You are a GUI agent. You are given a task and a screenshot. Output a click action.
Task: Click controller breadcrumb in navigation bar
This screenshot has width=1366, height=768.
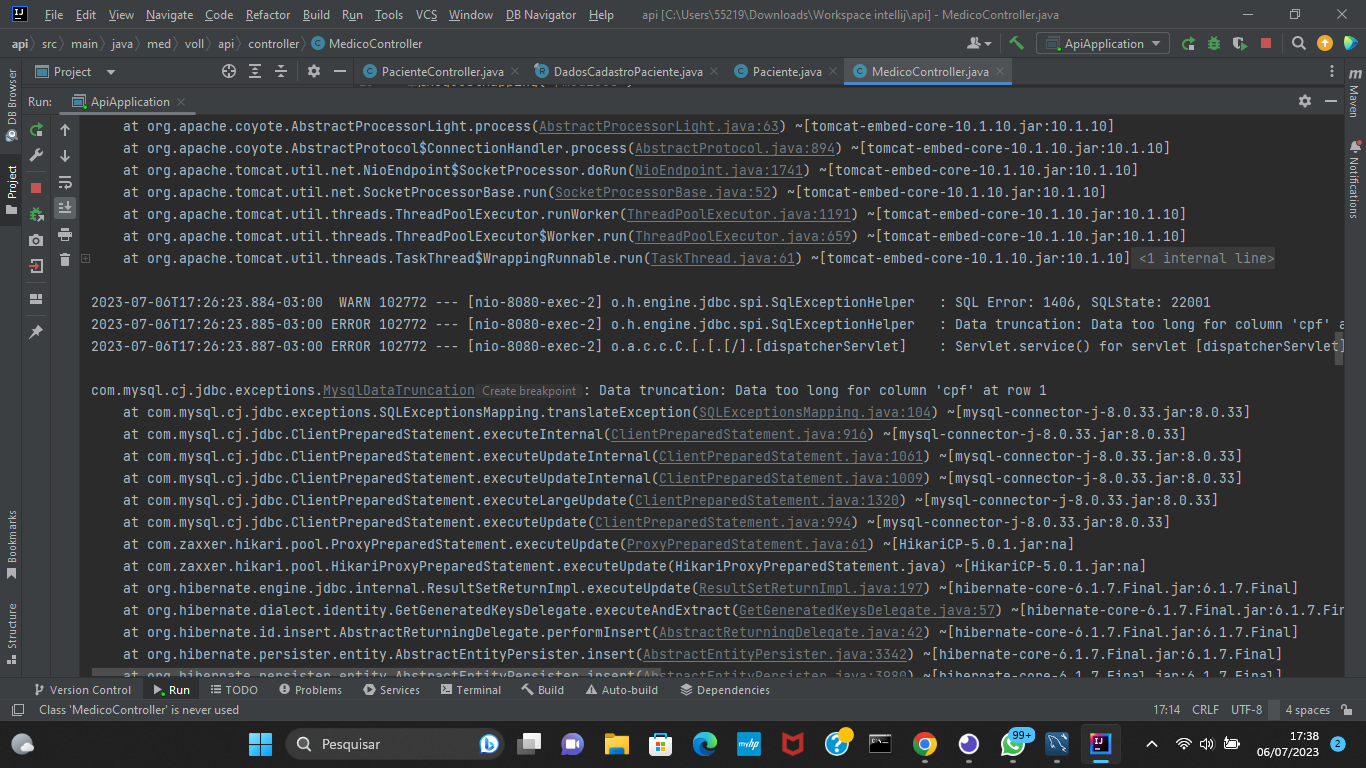coord(273,43)
